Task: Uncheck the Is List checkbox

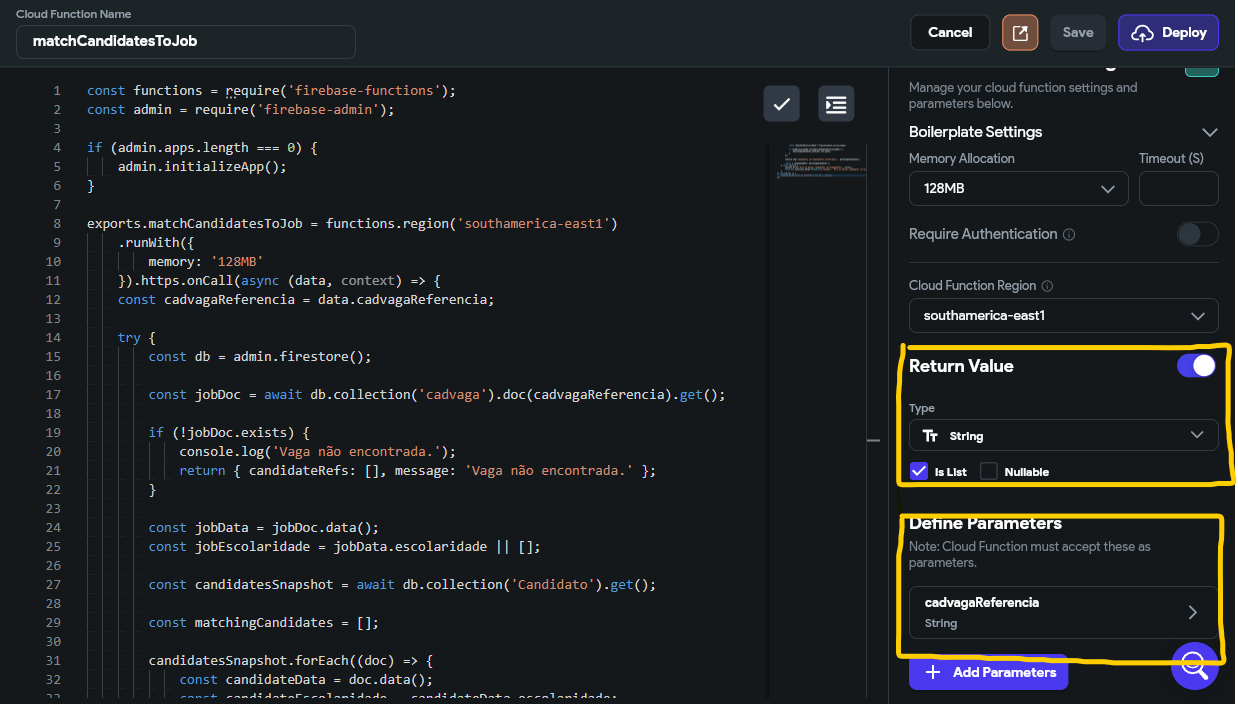Action: 919,471
